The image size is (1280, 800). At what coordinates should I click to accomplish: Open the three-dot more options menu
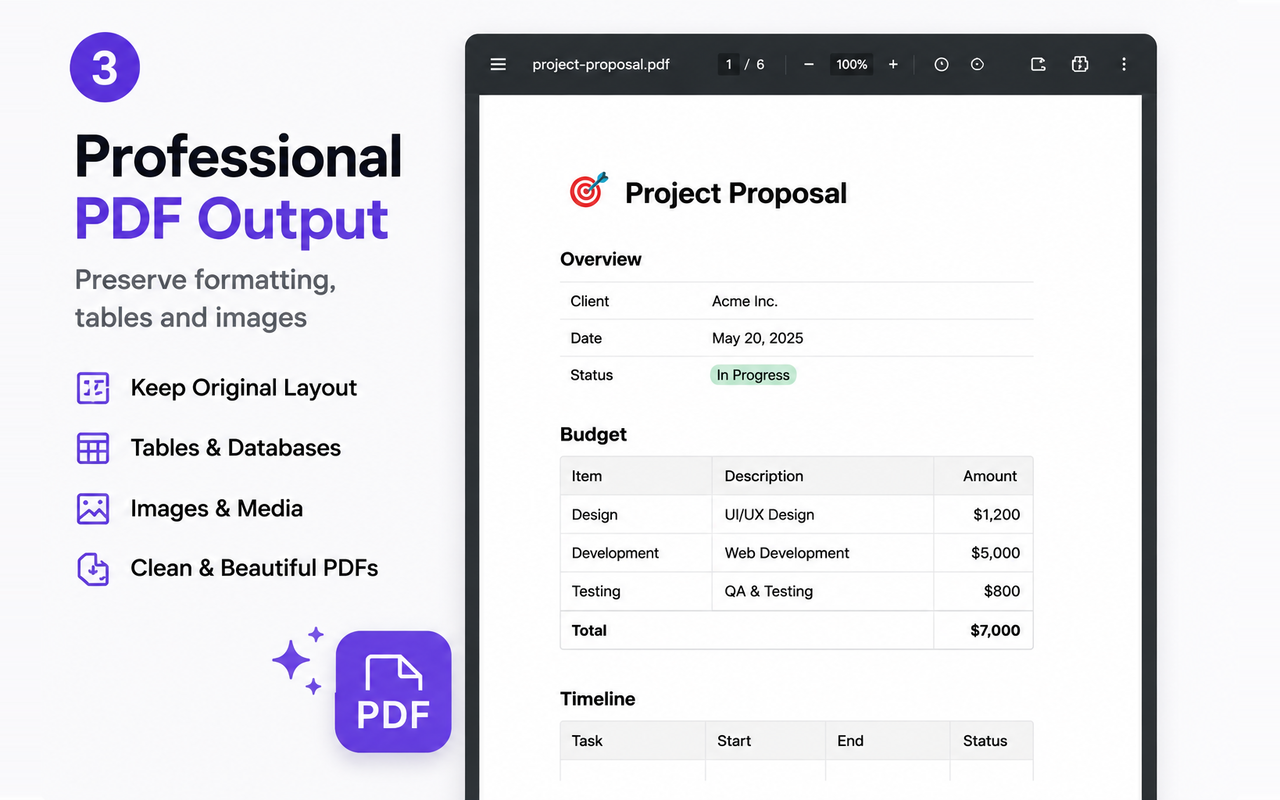click(x=1124, y=64)
